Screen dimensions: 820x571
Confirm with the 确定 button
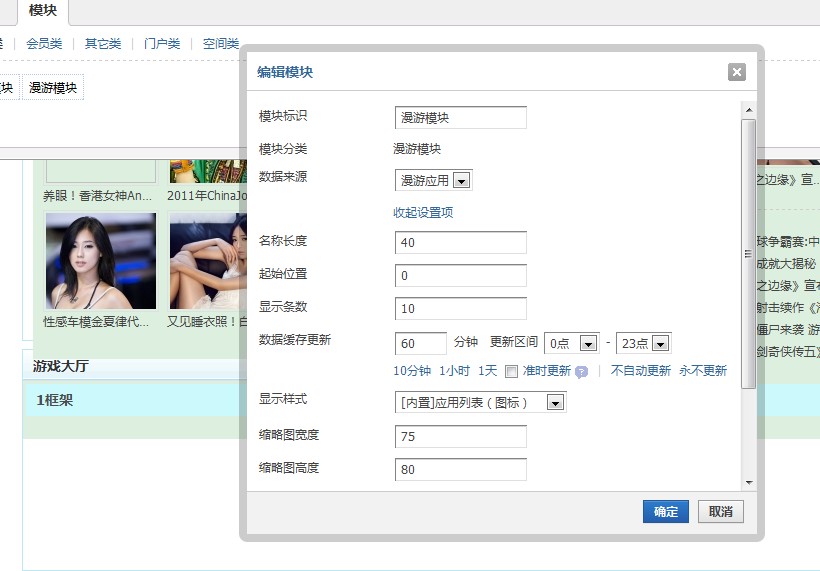pyautogui.click(x=666, y=511)
